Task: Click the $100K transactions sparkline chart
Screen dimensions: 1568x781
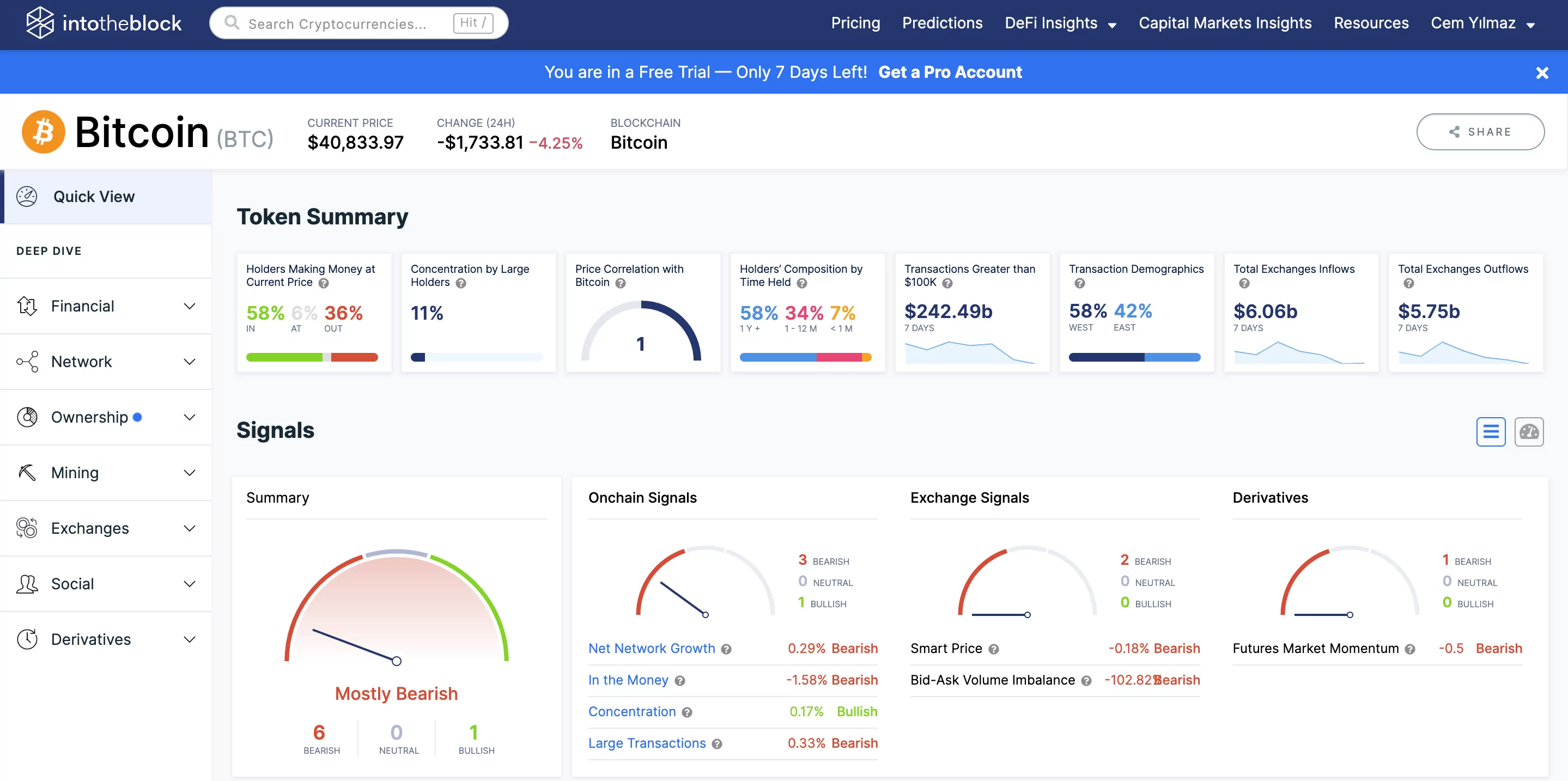Action: pyautogui.click(x=970, y=352)
